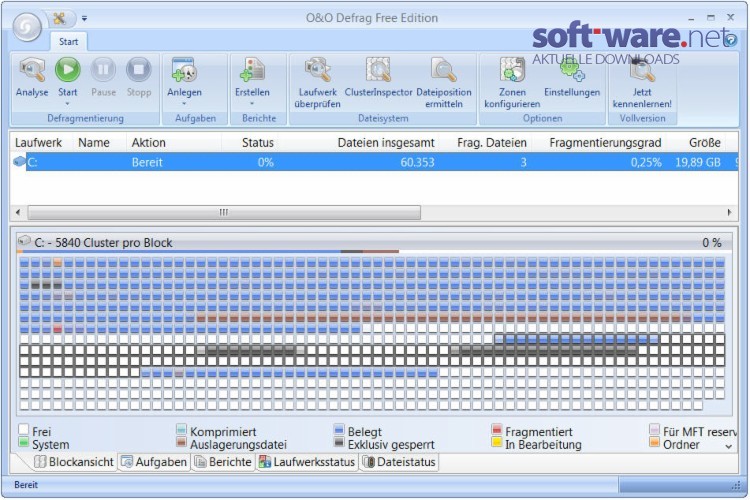Viewport: 750px width, 500px height.
Task: Click the Bereit status bar text
Action: coord(26,485)
